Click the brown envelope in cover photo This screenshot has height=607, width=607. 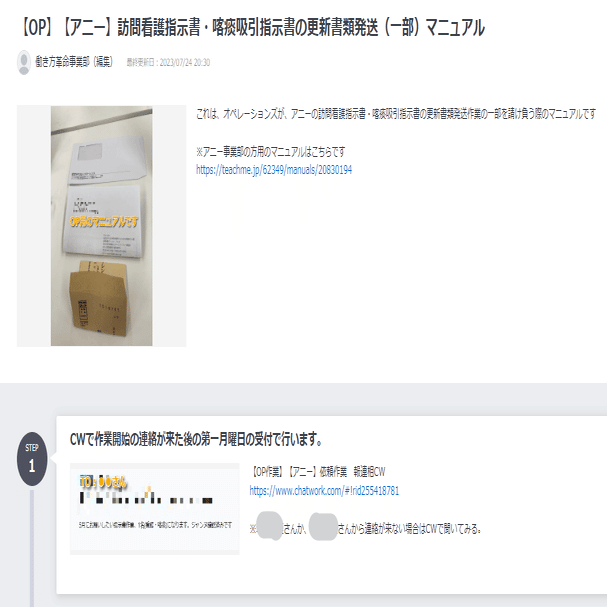point(98,298)
